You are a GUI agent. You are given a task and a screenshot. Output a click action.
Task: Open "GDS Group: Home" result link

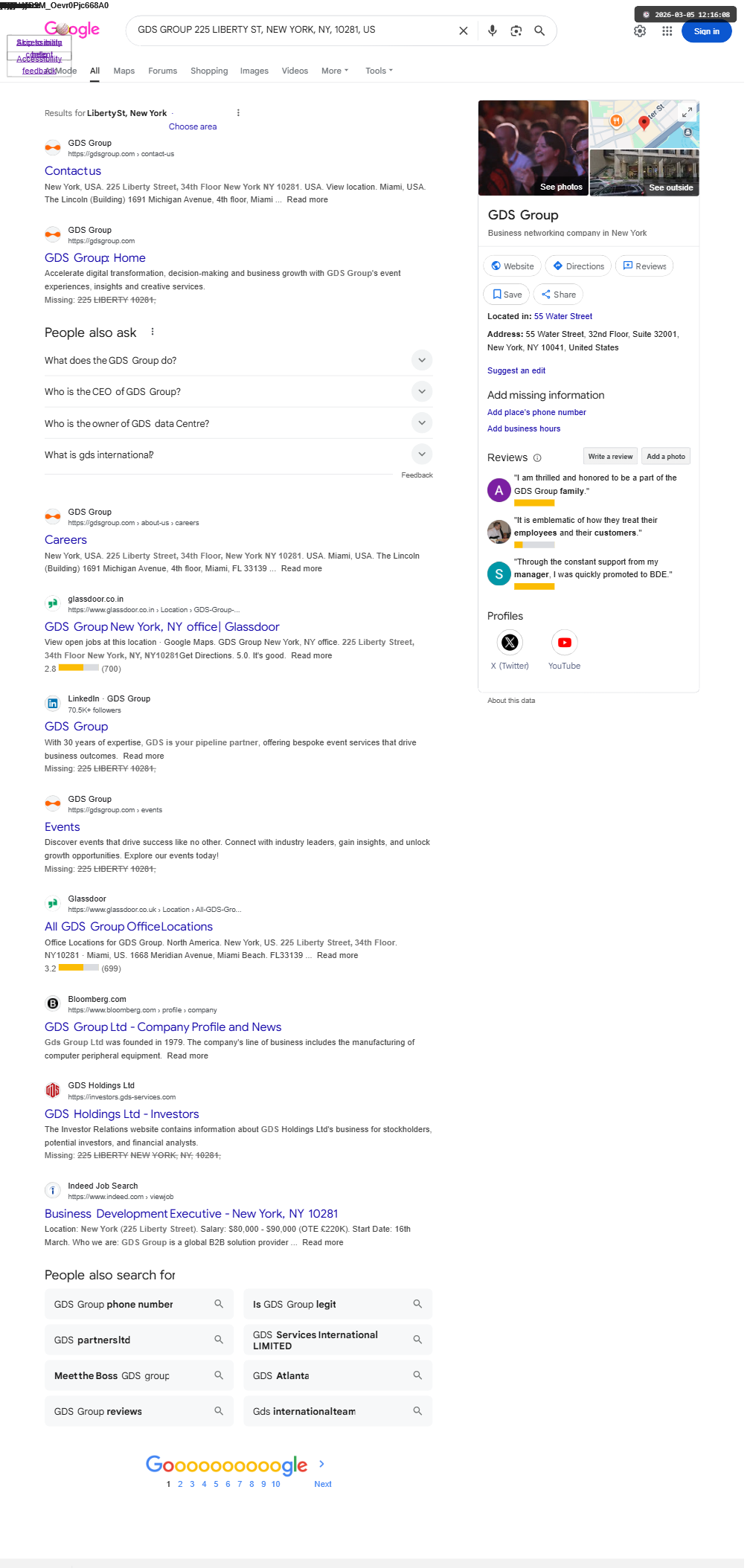tap(95, 257)
